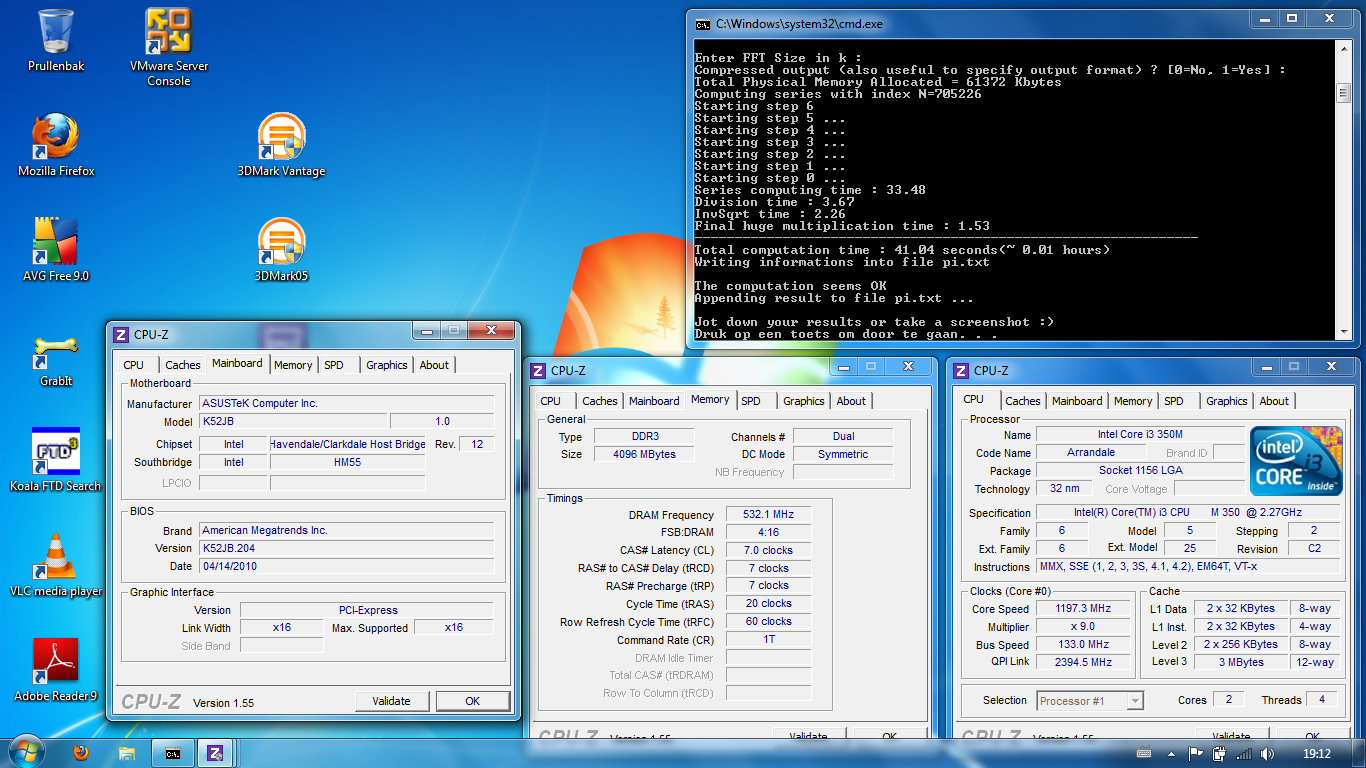The height and width of the screenshot is (768, 1366).
Task: Click the keyboard tray icon
Action: [1144, 754]
